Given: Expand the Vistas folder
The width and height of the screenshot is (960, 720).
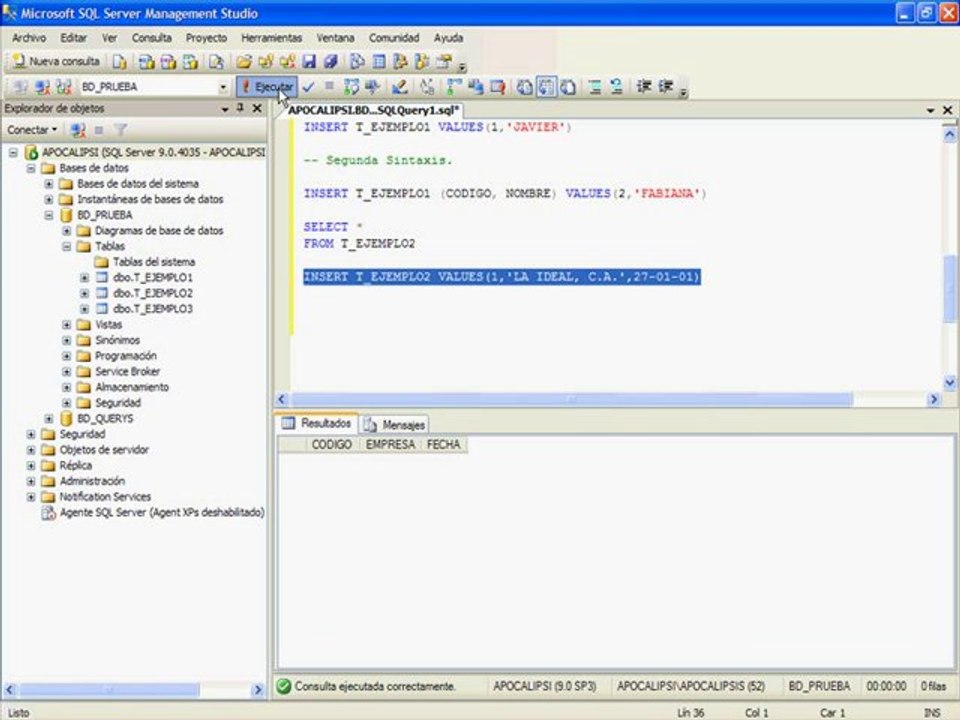Looking at the screenshot, I should coord(67,324).
